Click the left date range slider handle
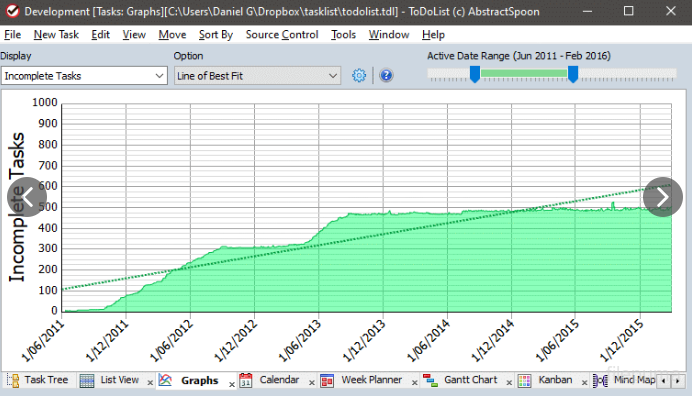The width and height of the screenshot is (692, 396). pyautogui.click(x=475, y=74)
